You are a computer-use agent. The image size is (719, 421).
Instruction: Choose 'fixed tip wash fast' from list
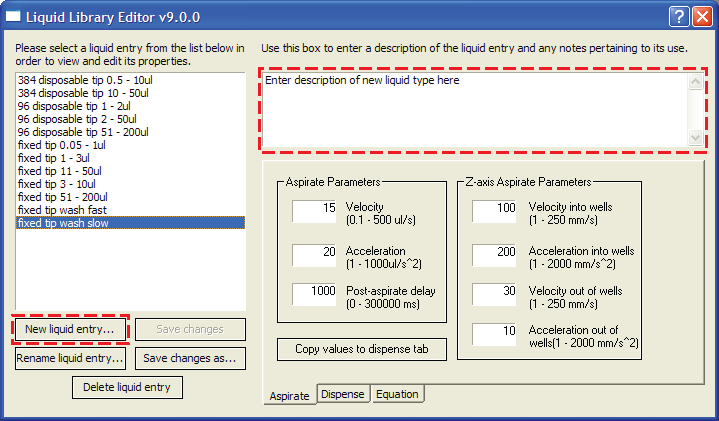click(x=62, y=210)
